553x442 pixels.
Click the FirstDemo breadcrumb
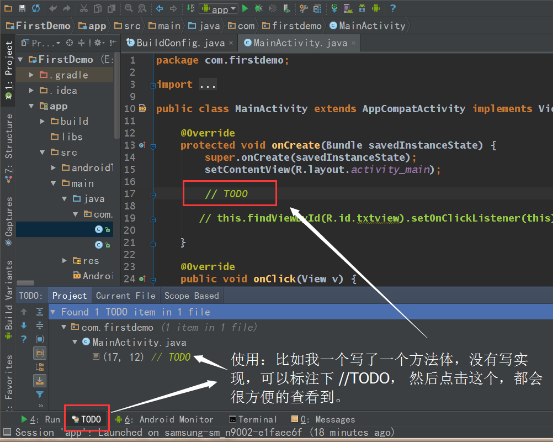pyautogui.click(x=38, y=26)
